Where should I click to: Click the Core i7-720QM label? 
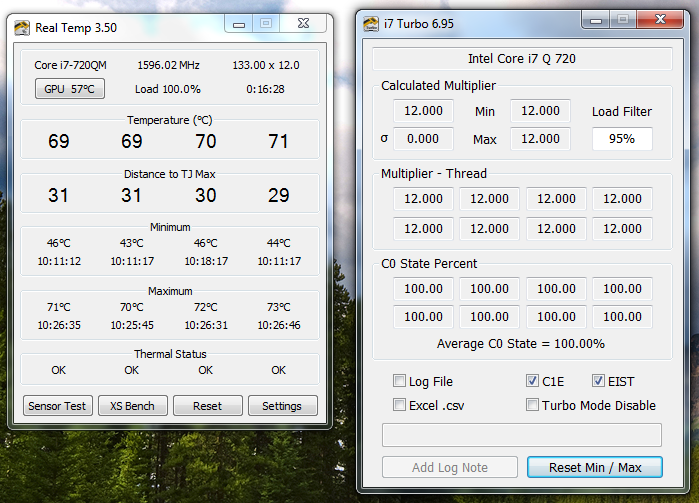tap(70, 65)
